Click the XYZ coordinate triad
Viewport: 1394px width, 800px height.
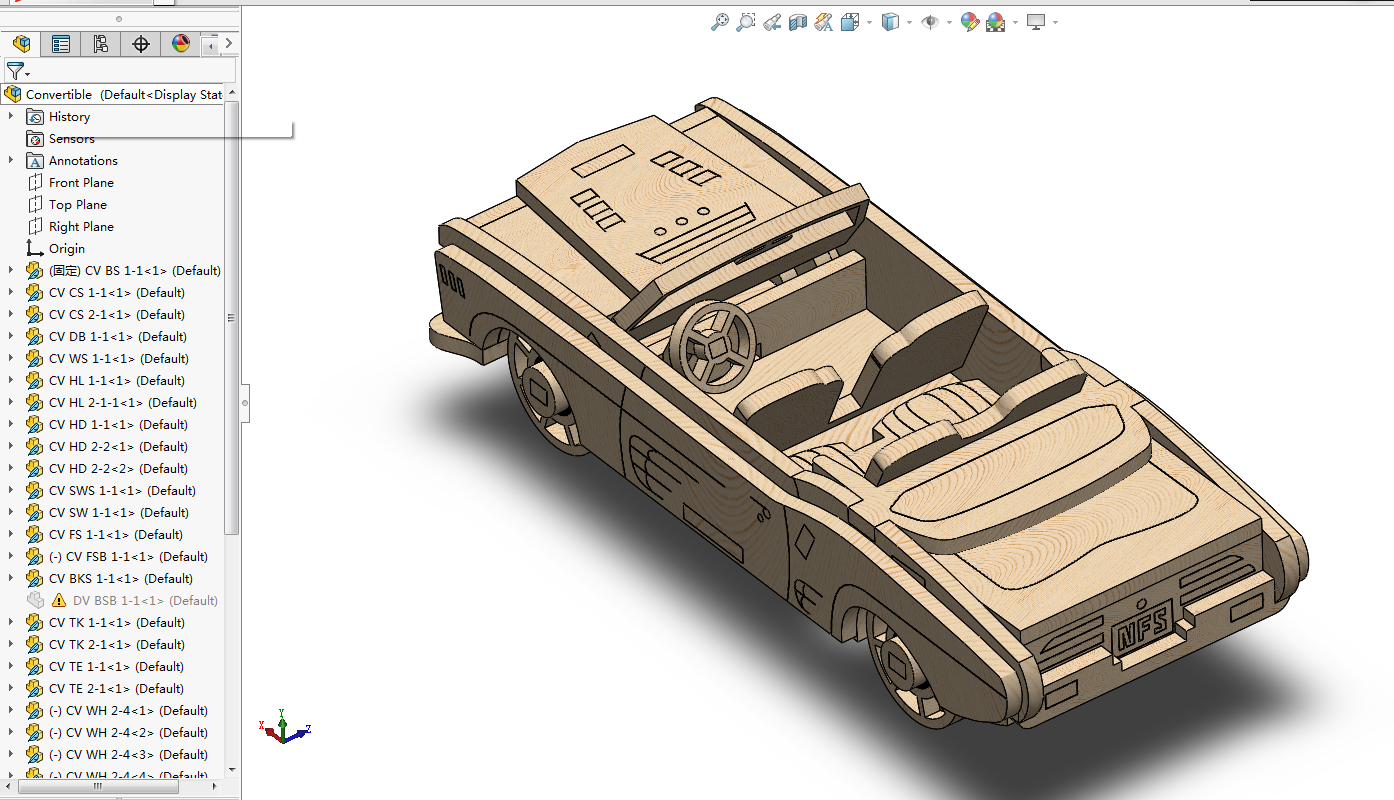click(285, 728)
